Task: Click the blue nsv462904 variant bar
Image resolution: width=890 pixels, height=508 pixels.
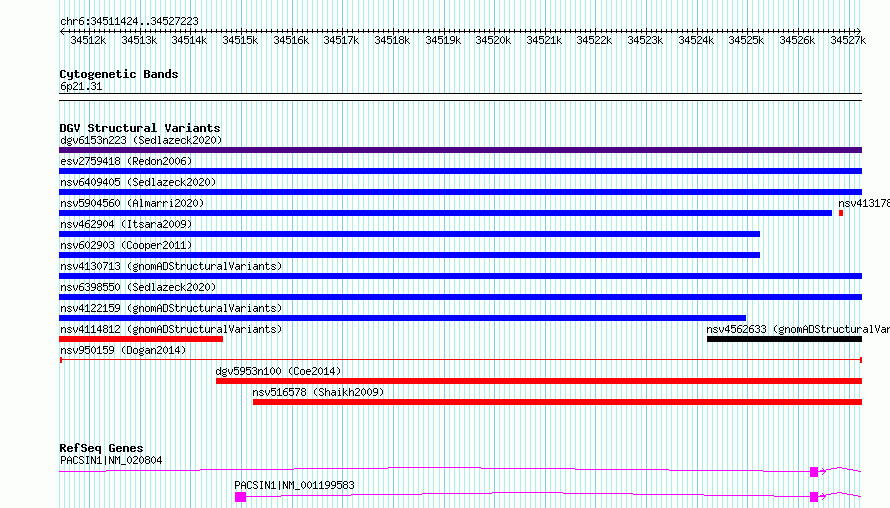Action: pos(409,234)
